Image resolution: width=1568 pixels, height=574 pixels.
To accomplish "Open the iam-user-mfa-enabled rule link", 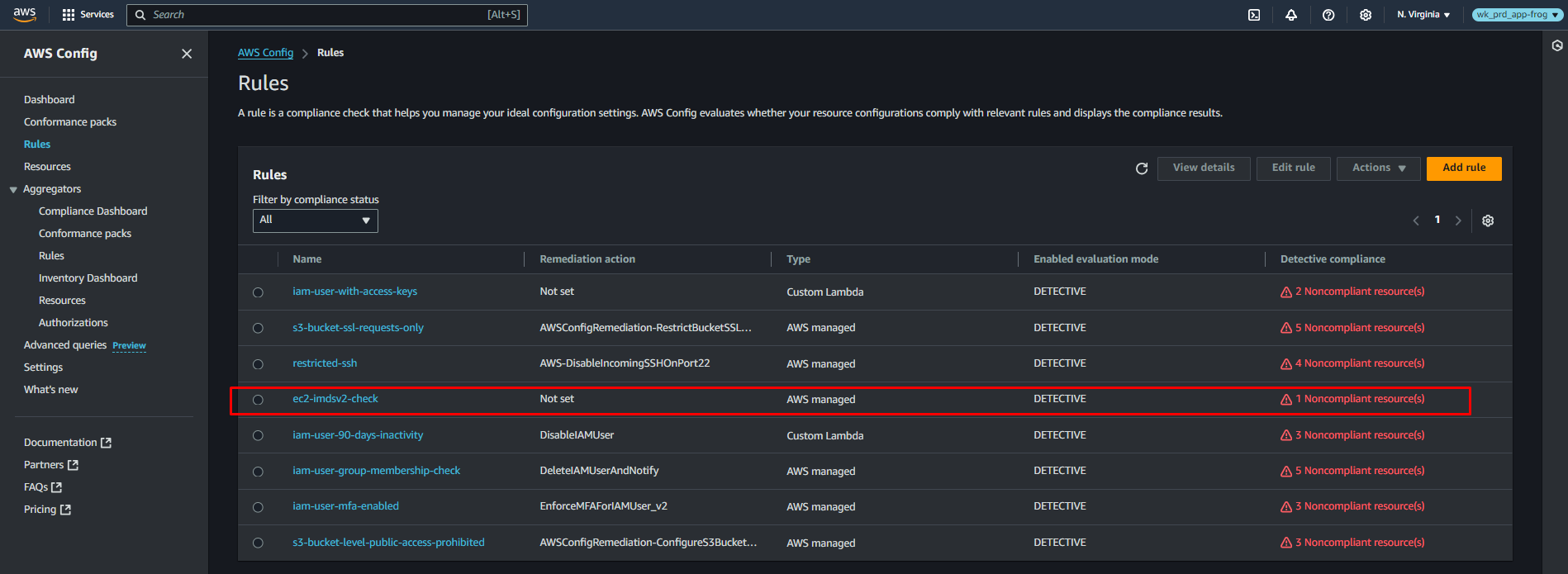I will click(x=345, y=506).
